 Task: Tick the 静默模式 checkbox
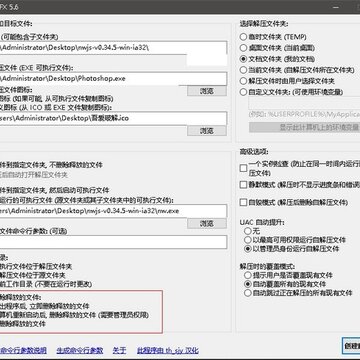244,185
